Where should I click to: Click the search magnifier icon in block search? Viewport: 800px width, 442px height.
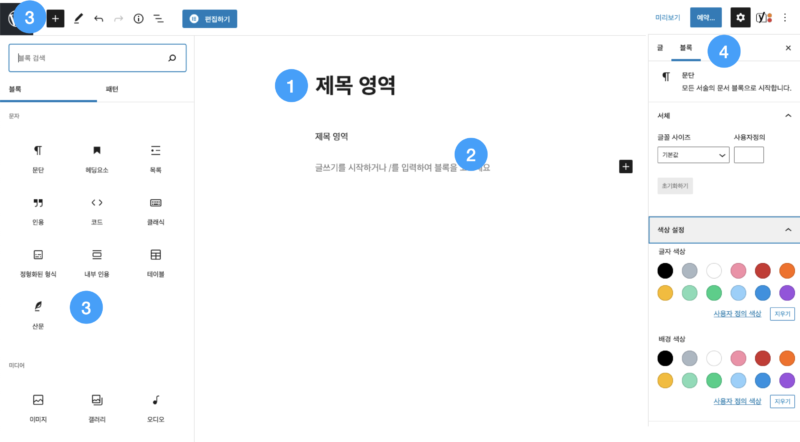(x=172, y=58)
